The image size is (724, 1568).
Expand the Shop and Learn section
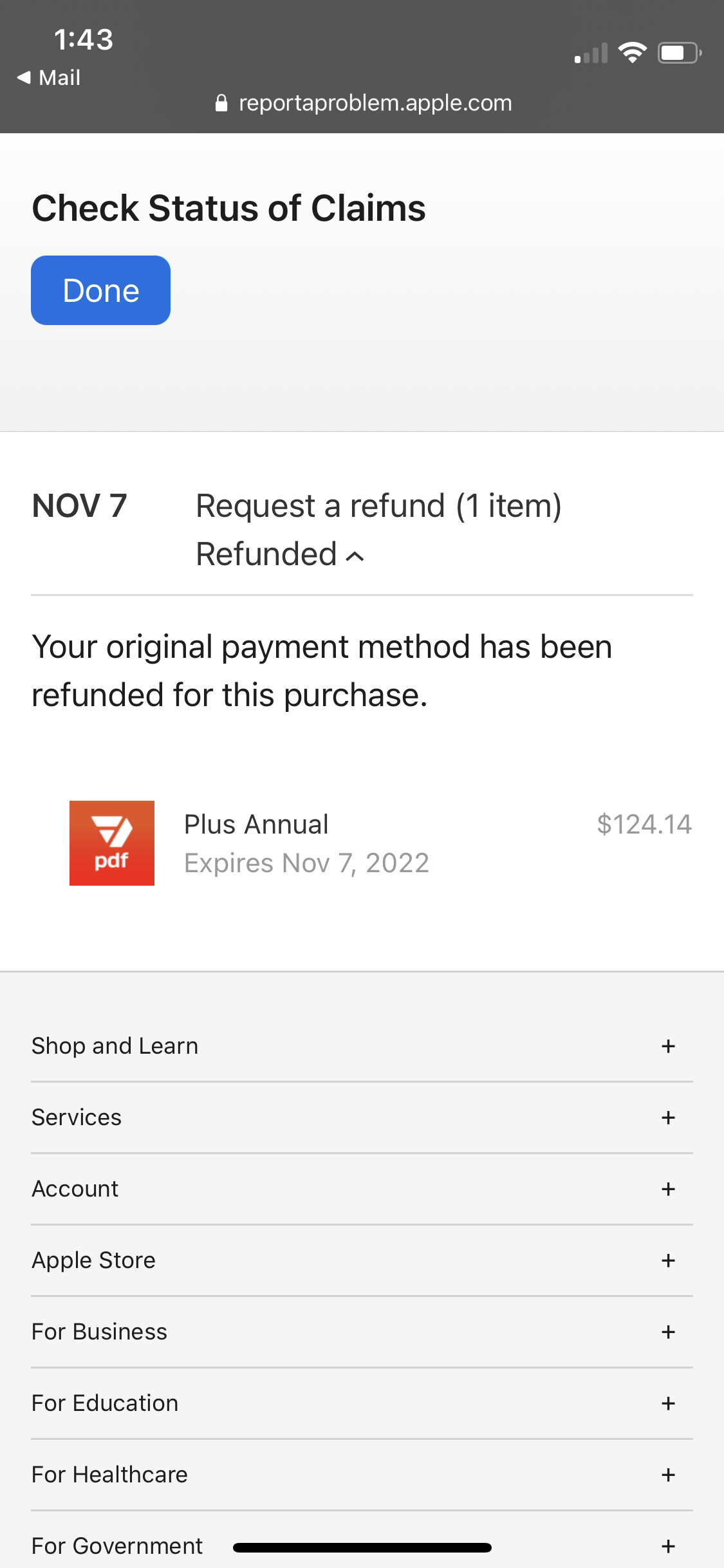point(115,1046)
